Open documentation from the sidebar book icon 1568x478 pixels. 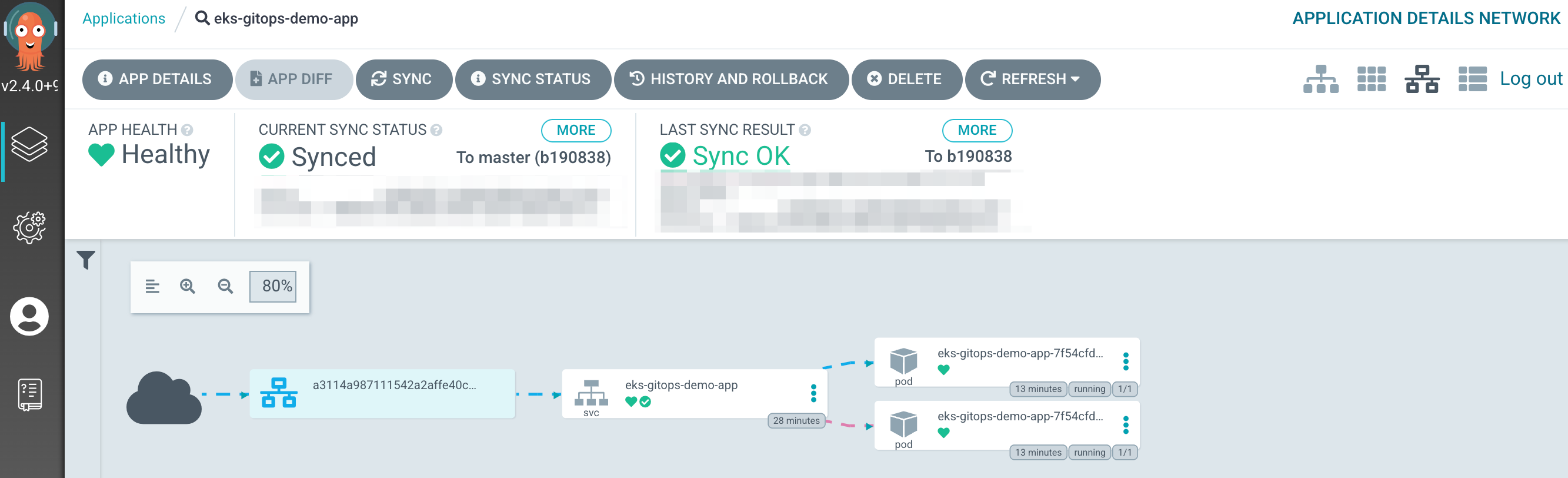pos(31,393)
